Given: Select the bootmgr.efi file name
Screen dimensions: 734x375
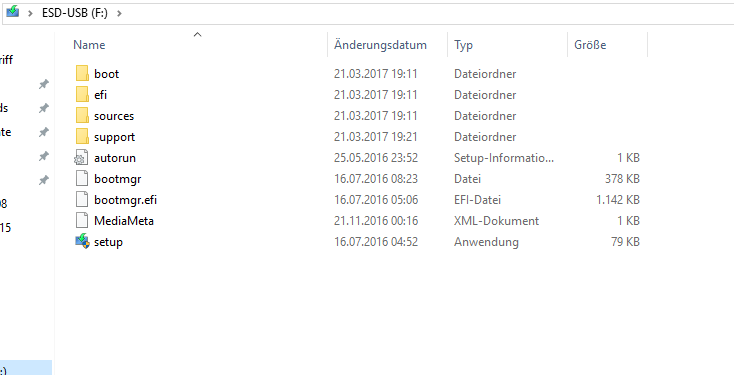Looking at the screenshot, I should tap(125, 200).
